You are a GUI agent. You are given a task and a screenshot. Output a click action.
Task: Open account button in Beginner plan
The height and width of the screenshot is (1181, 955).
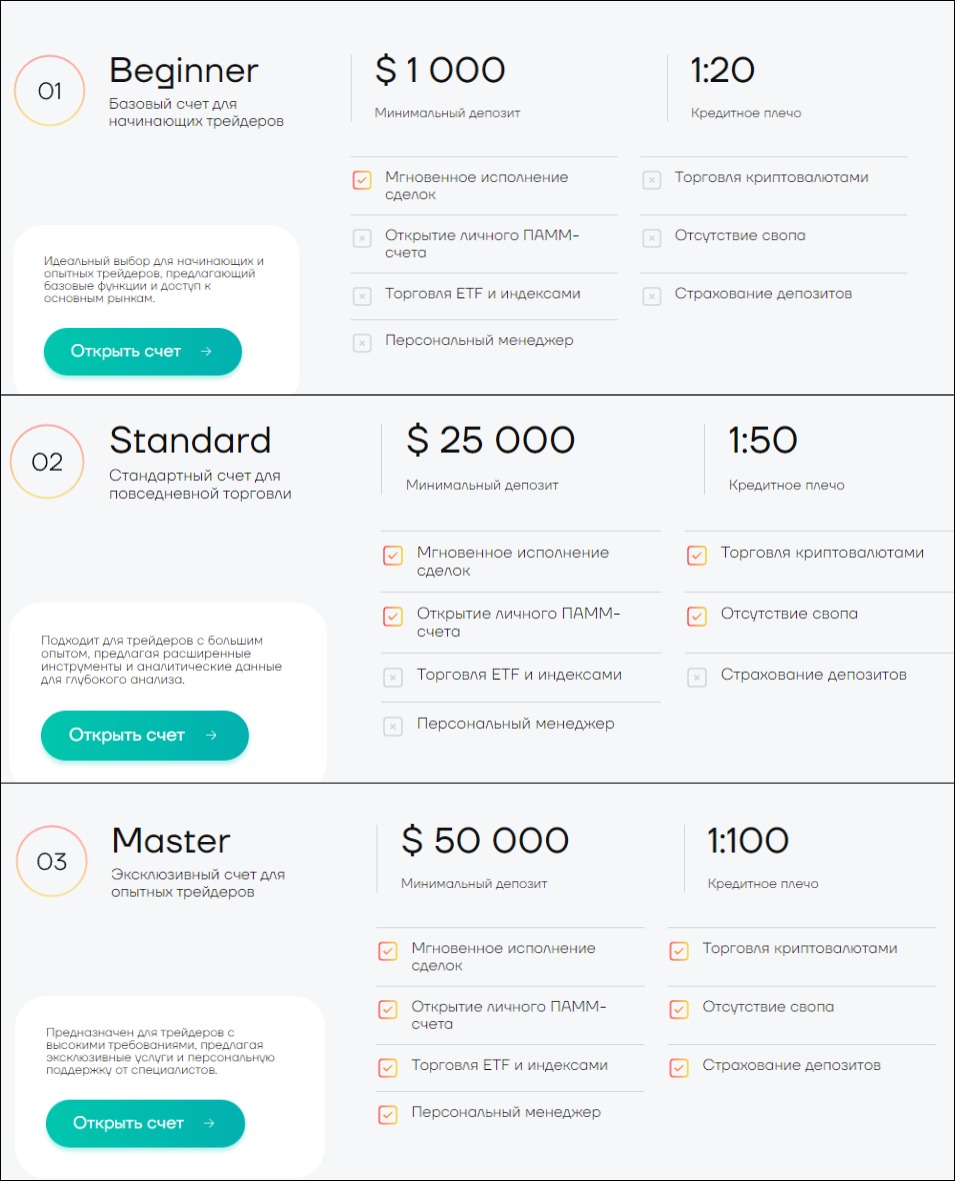[142, 352]
